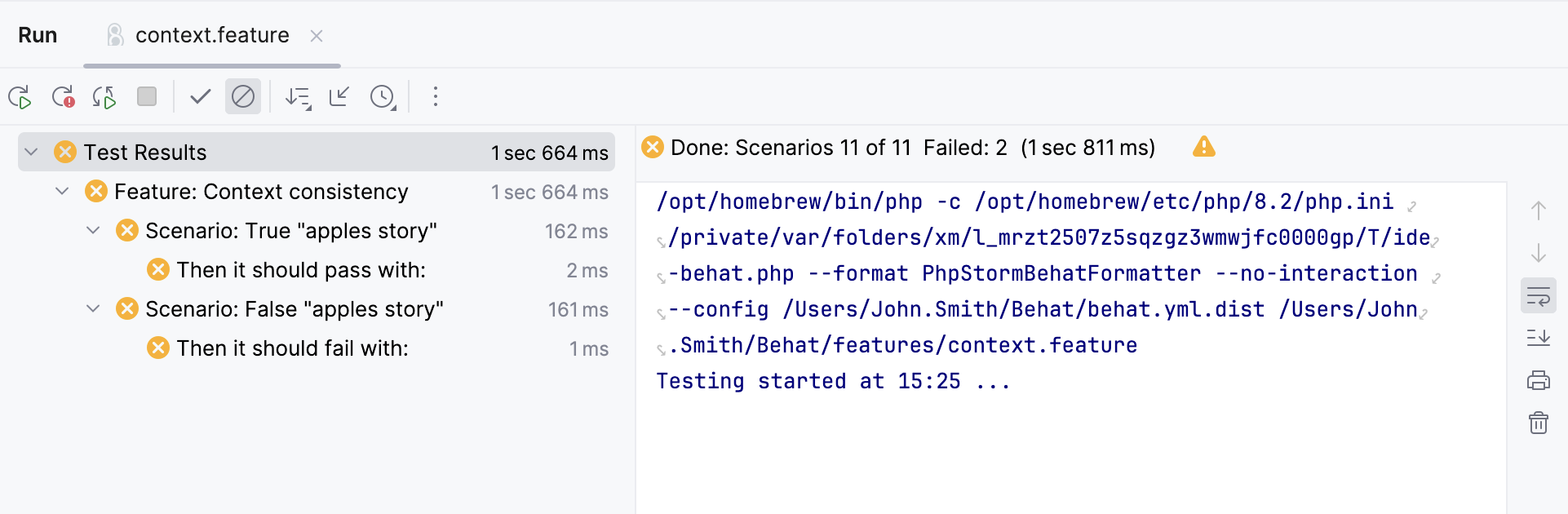Open the sort tests options
Image resolution: width=1568 pixels, height=514 pixels.
point(298,97)
